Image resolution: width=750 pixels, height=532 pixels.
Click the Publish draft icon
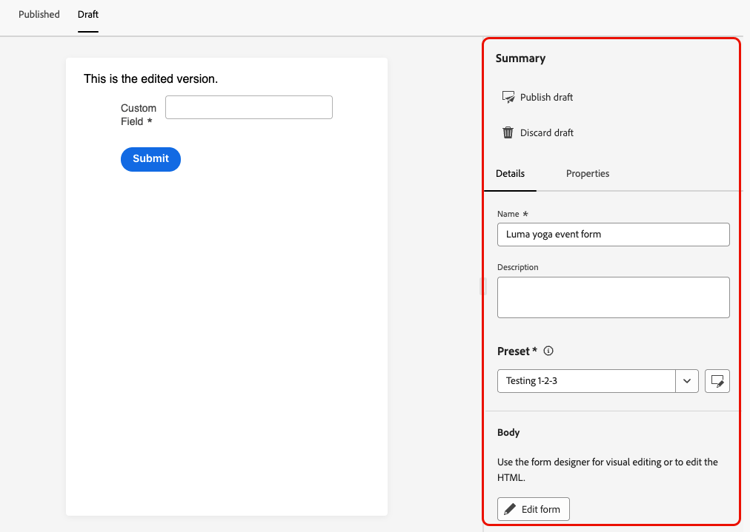coord(508,97)
